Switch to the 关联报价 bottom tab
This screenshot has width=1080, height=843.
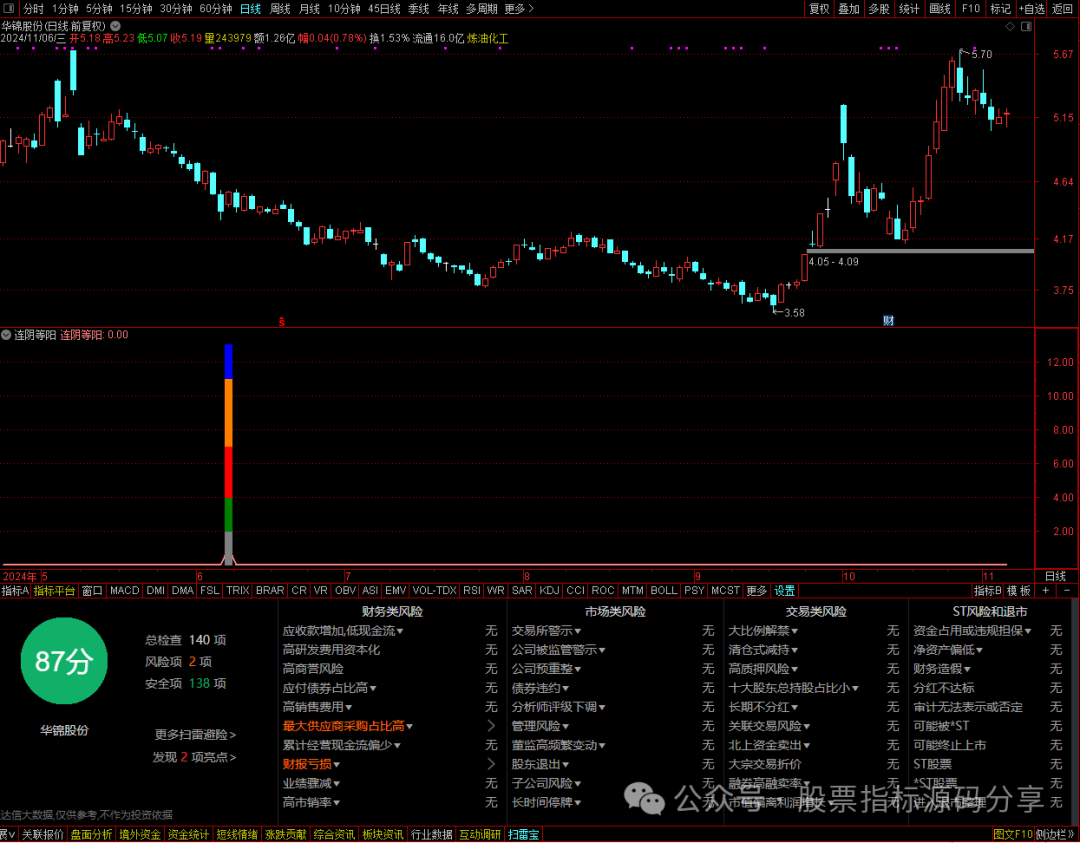43,835
